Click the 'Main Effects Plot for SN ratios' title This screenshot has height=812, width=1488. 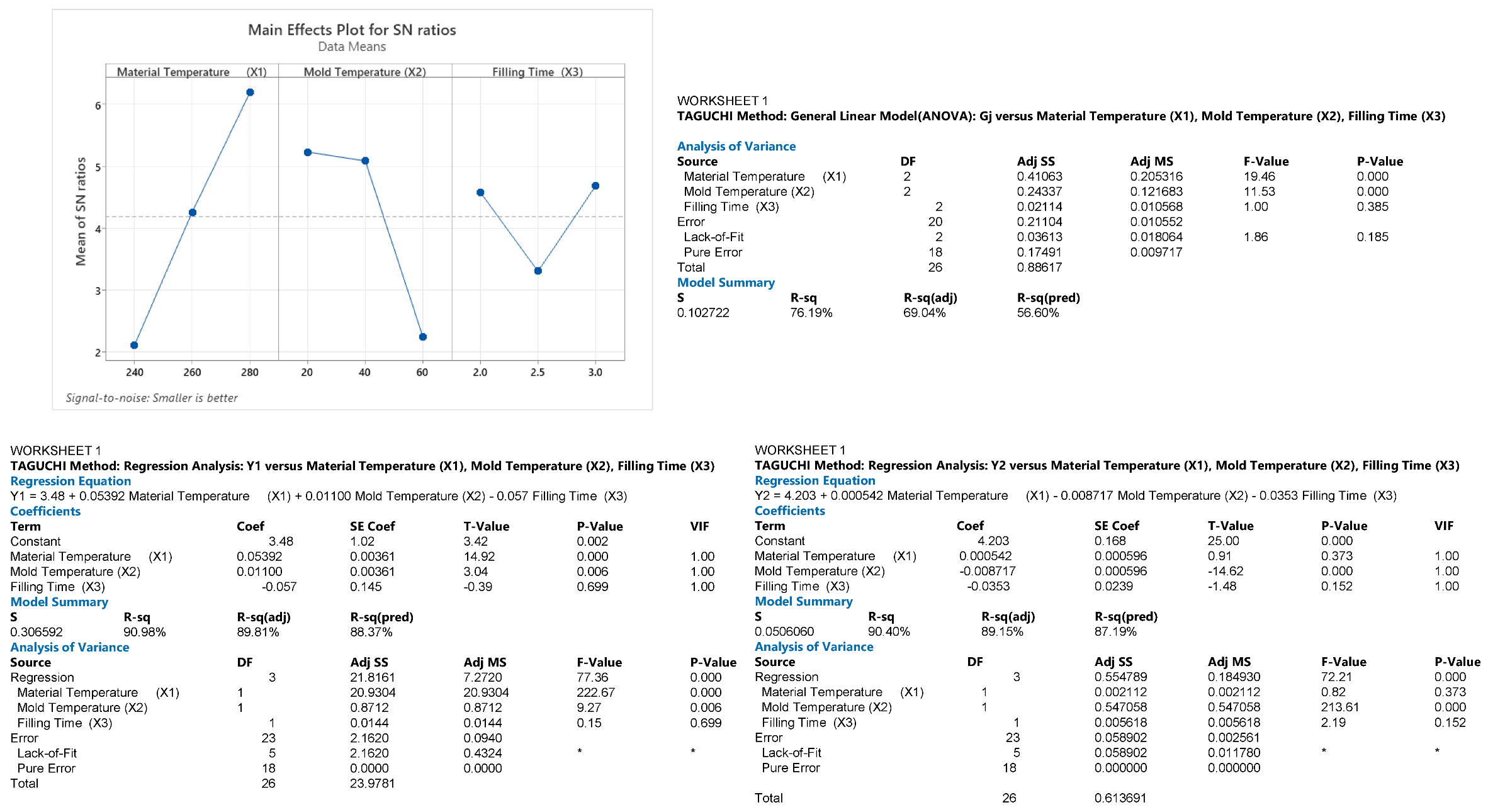(x=351, y=30)
